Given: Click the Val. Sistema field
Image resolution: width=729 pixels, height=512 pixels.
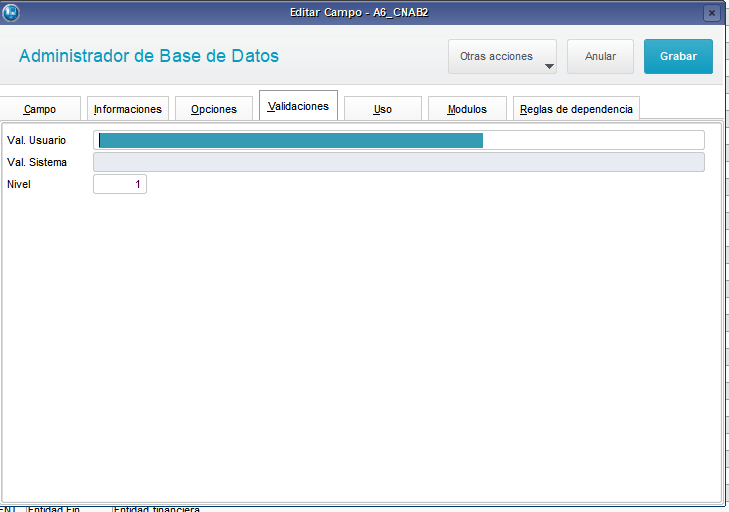Looking at the screenshot, I should point(399,162).
